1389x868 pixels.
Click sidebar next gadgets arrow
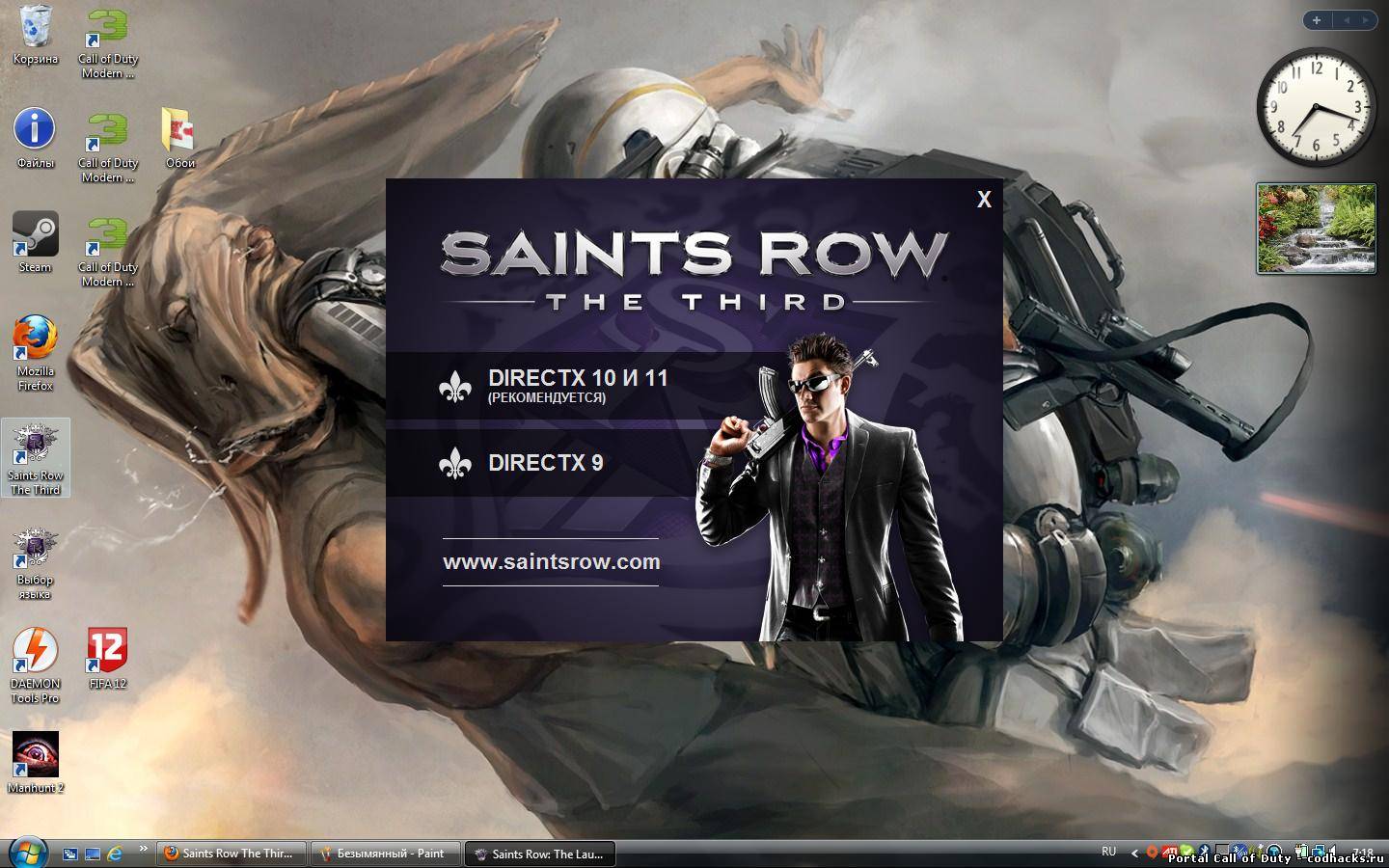(1365, 19)
